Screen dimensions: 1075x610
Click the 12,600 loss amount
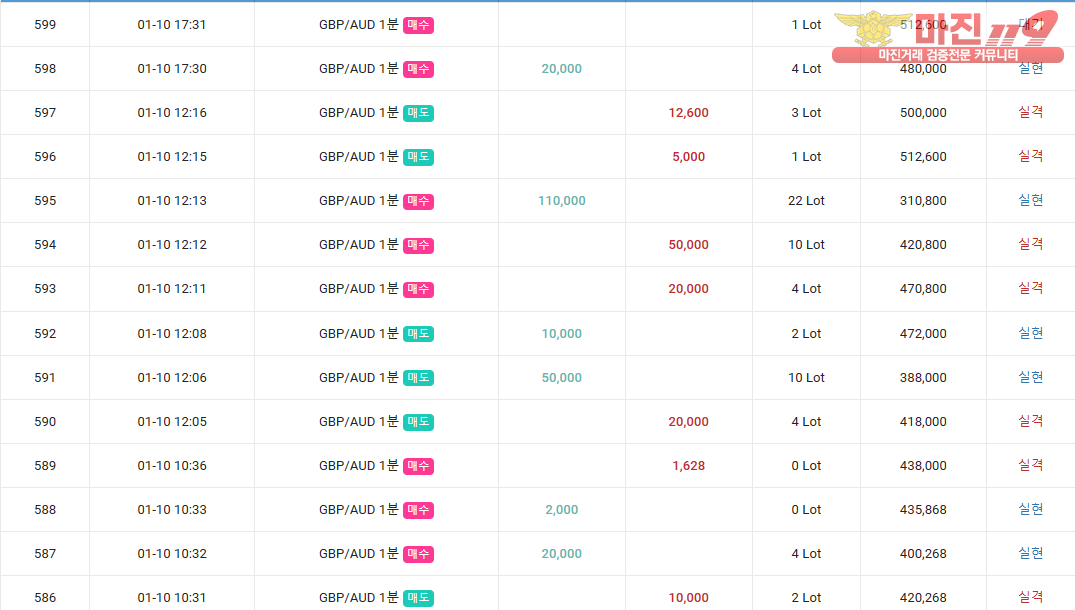tap(688, 113)
